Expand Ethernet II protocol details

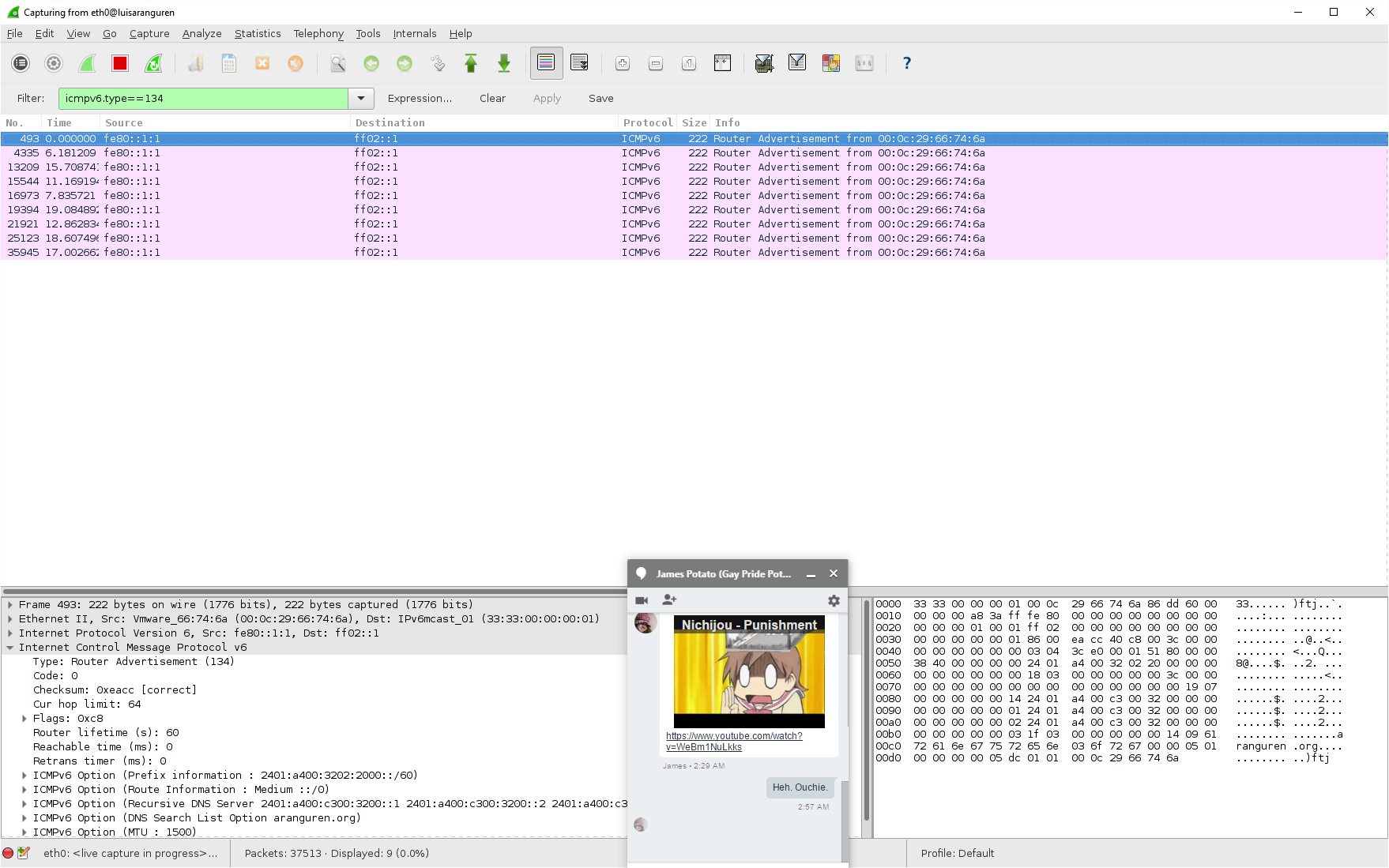10,619
